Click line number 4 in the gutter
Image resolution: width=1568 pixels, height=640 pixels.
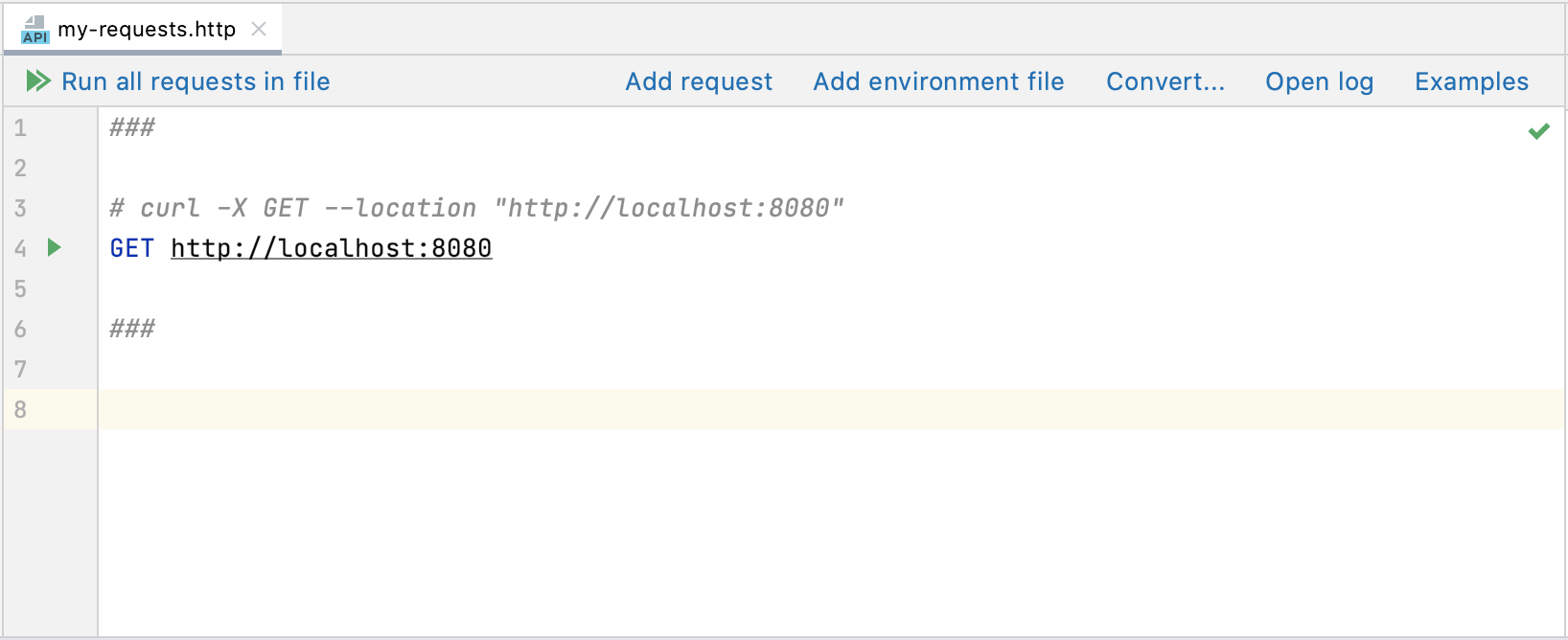[x=20, y=248]
